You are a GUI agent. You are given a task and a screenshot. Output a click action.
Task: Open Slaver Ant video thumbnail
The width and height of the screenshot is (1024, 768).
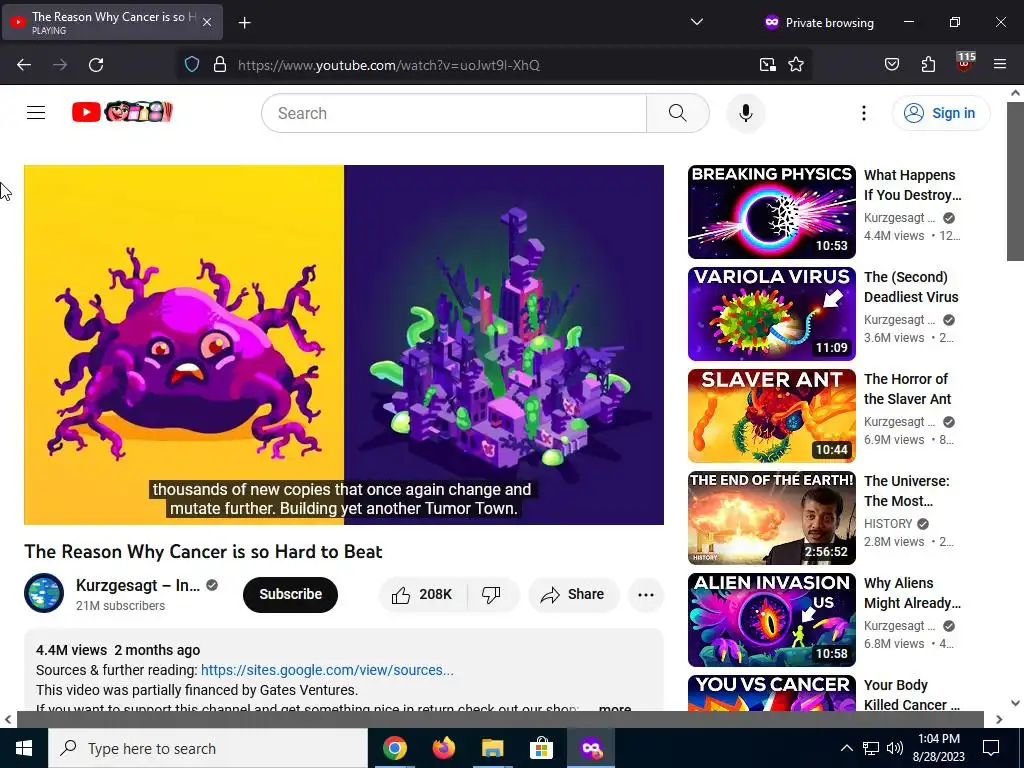771,416
